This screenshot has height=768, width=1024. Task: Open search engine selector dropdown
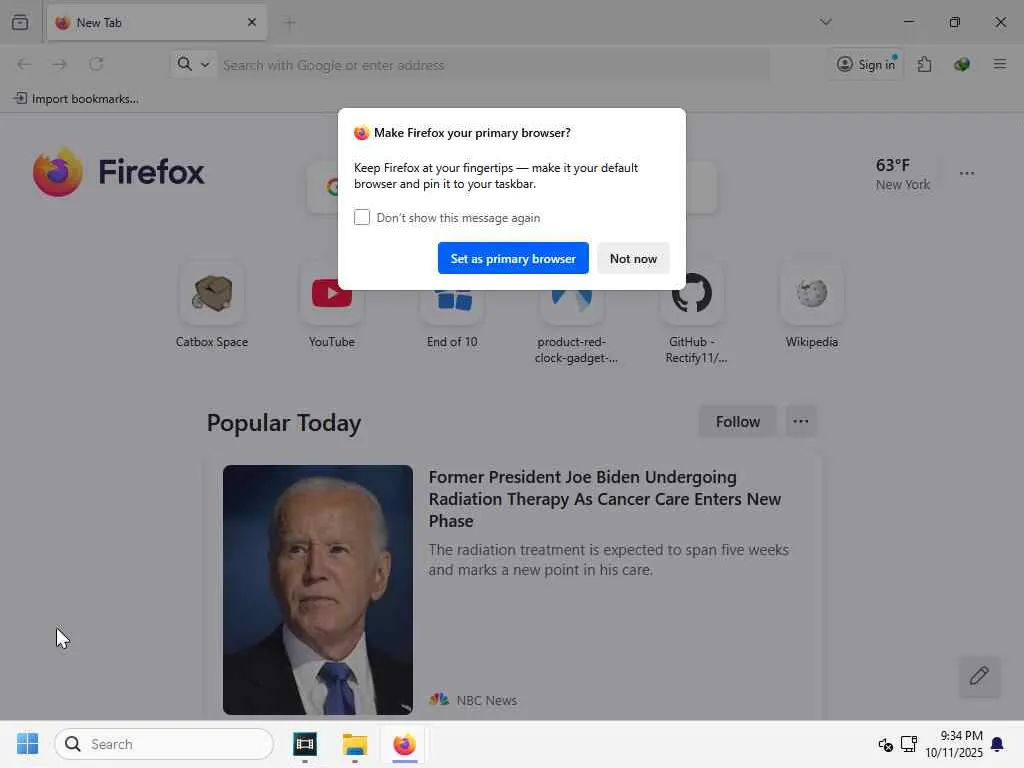point(193,64)
